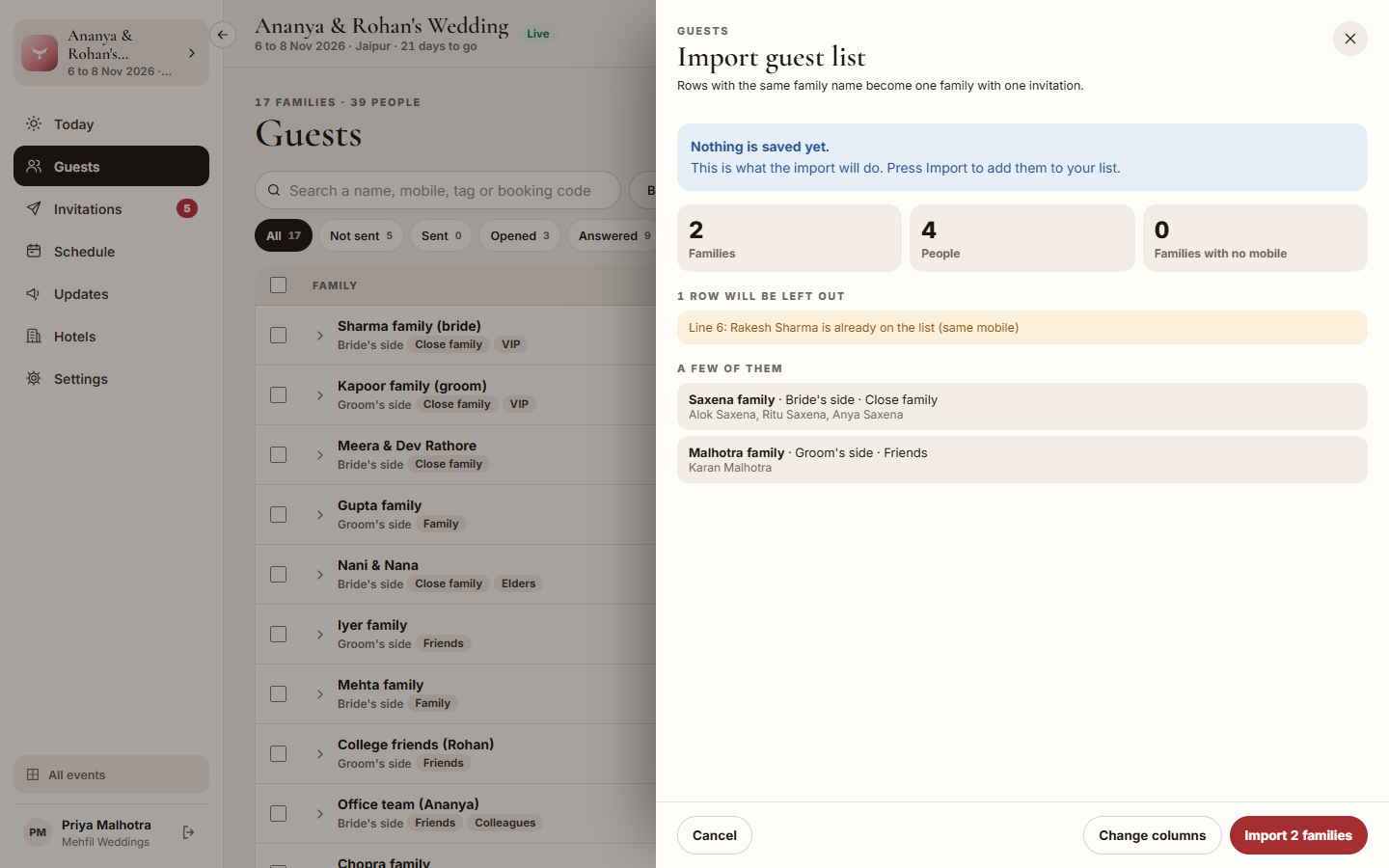Click the Hotels building icon

[34, 336]
